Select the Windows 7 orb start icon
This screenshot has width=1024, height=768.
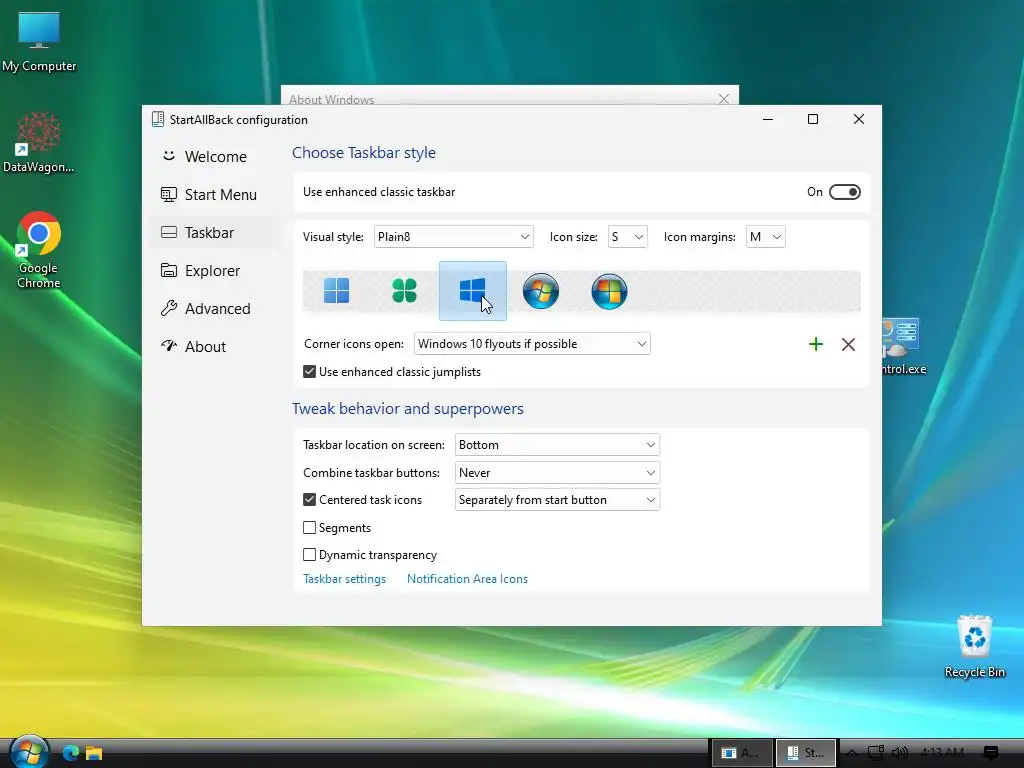coord(541,291)
